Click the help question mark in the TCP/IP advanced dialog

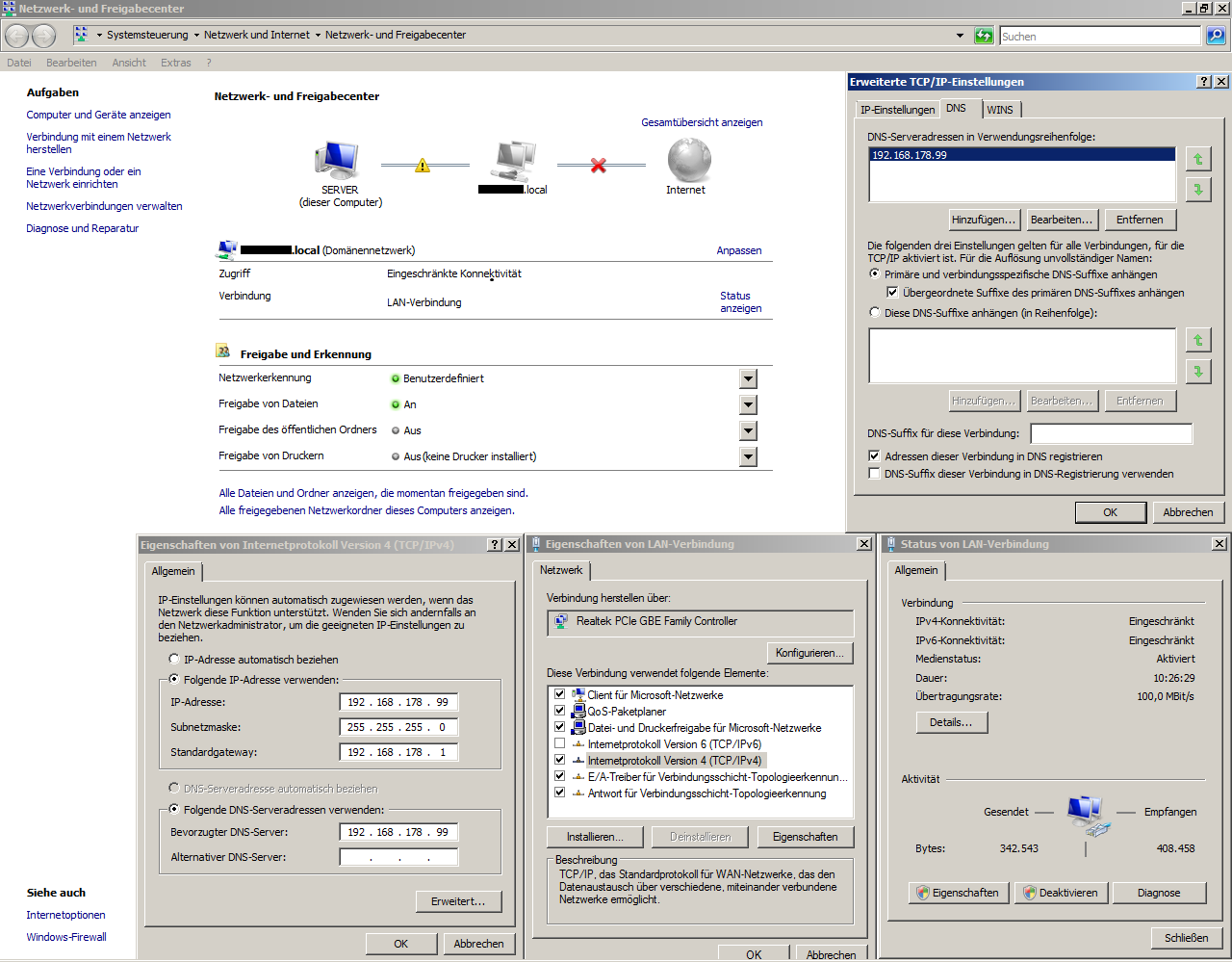coord(1204,82)
